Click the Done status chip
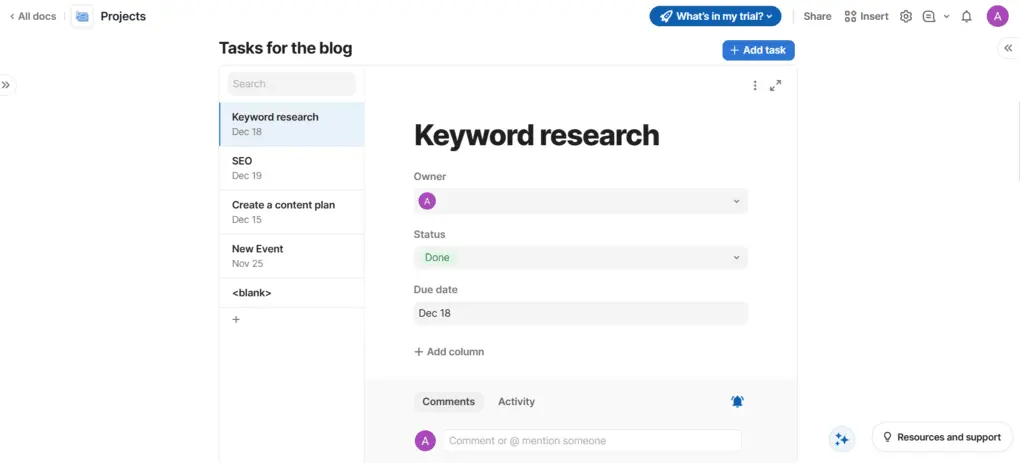This screenshot has height=463, width=1020. pos(437,258)
